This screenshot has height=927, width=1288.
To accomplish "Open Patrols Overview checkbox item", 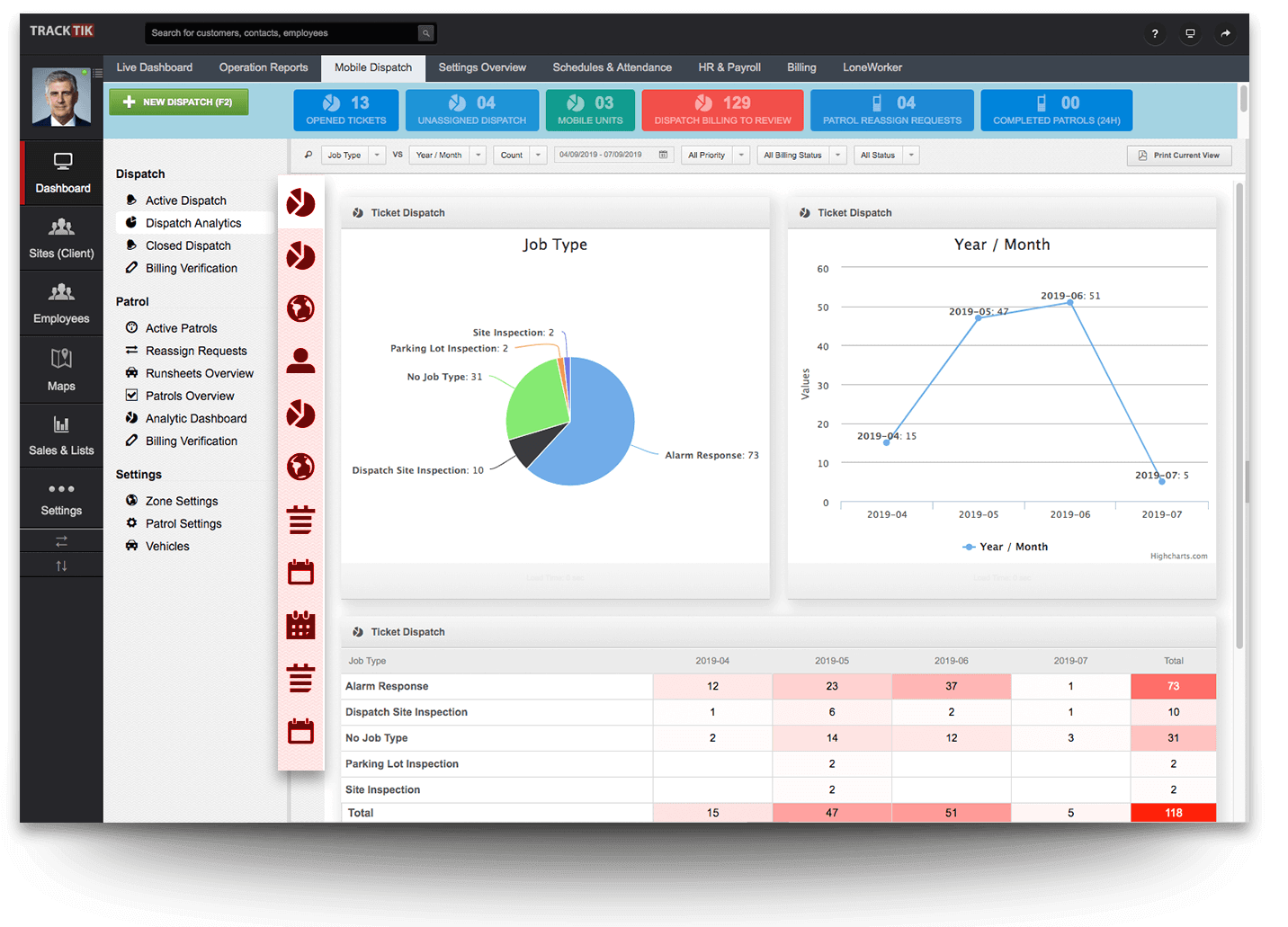I will [189, 396].
